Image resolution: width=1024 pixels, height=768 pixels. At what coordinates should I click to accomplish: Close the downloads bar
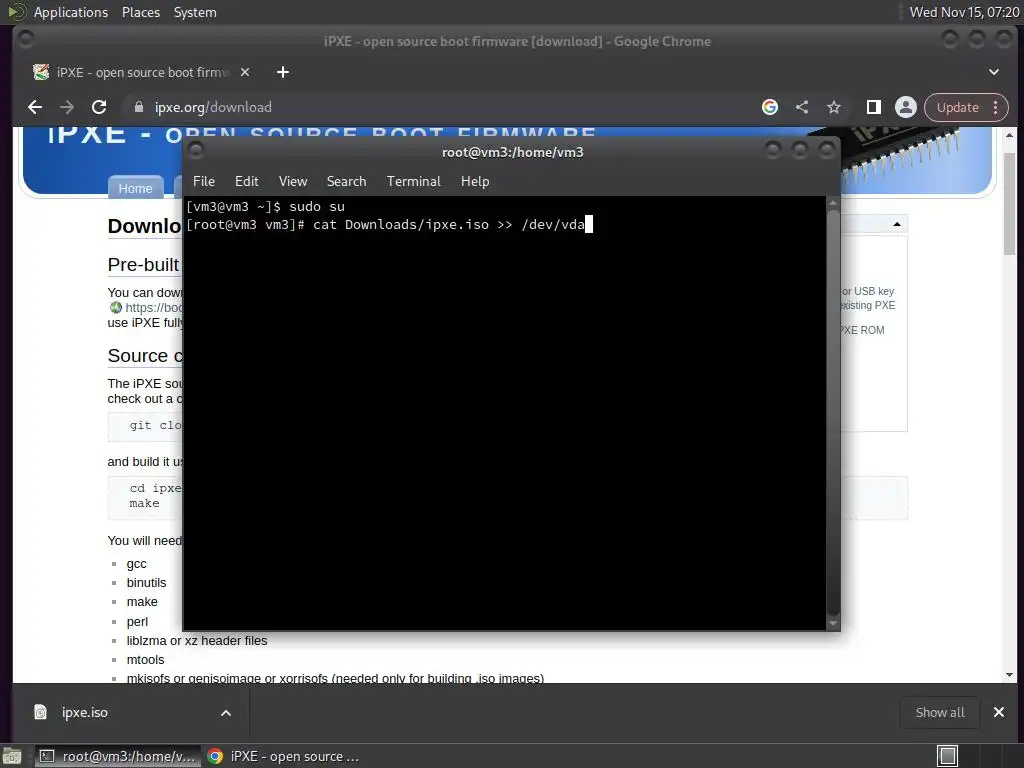tap(999, 712)
